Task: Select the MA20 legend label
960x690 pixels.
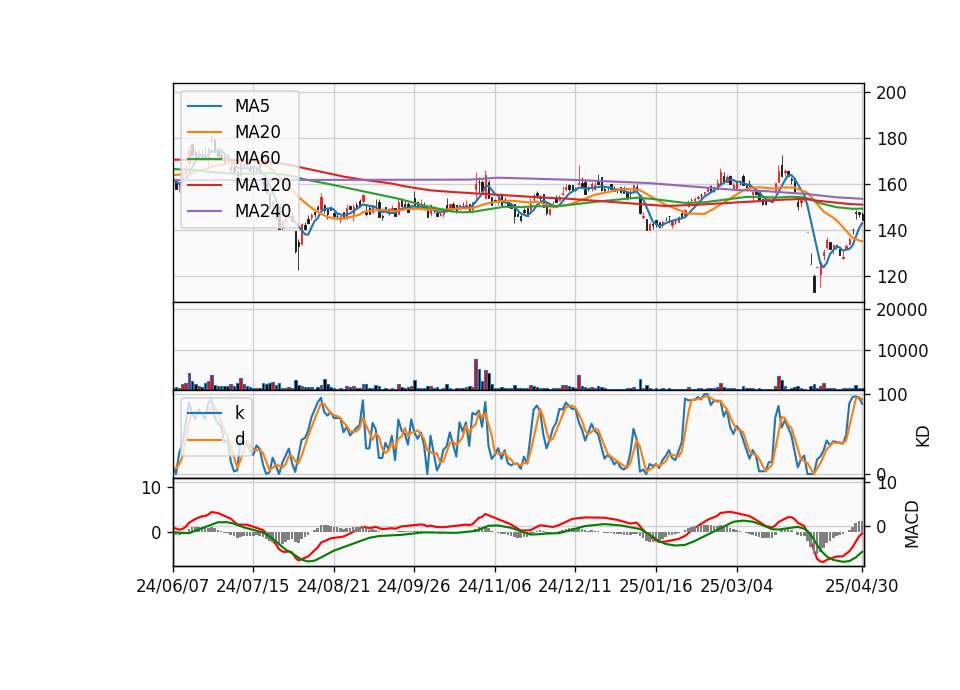Action: (257, 132)
